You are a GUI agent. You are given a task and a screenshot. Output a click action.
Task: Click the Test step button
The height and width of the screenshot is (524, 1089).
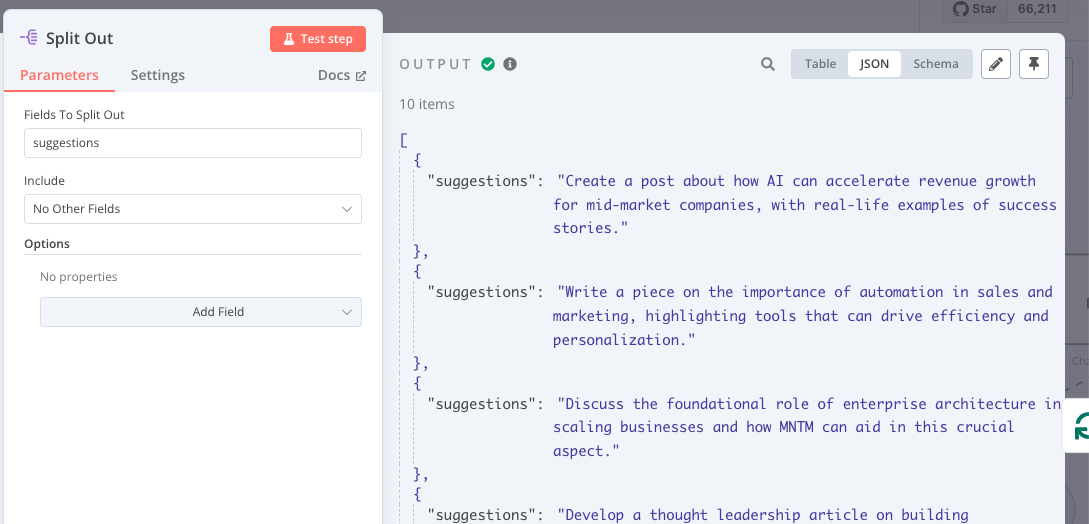pos(317,39)
